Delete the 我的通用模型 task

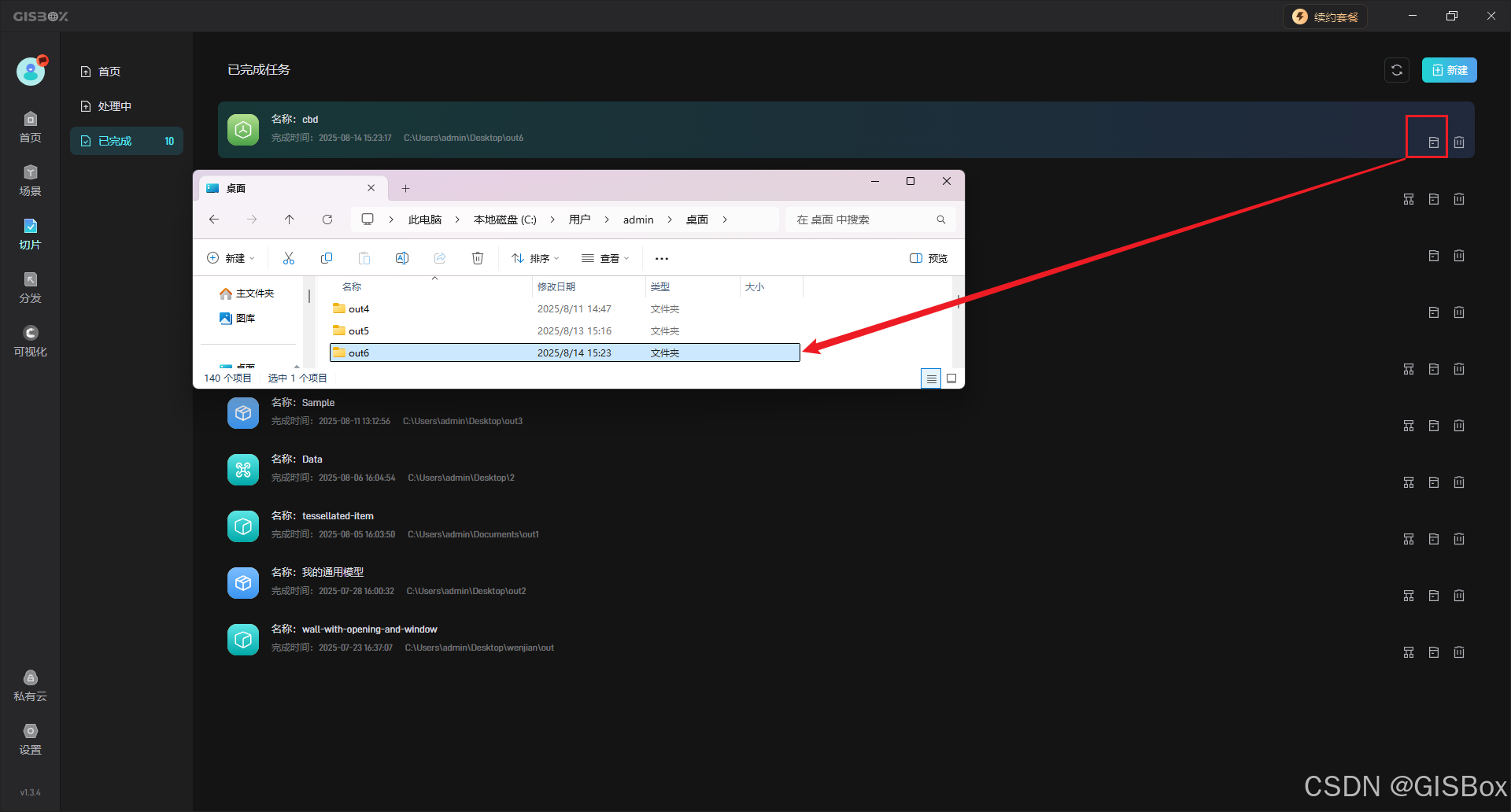click(x=1459, y=596)
